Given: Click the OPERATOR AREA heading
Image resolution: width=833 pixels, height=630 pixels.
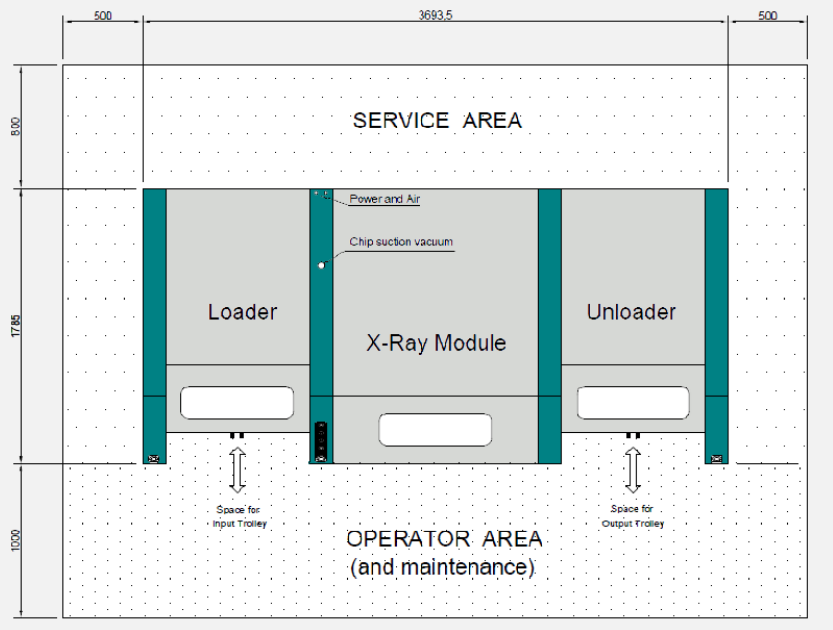Looking at the screenshot, I should coord(444,539).
